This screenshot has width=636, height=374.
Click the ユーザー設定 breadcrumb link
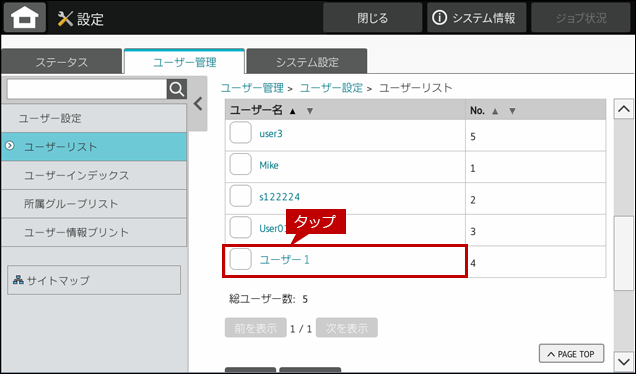[331, 88]
